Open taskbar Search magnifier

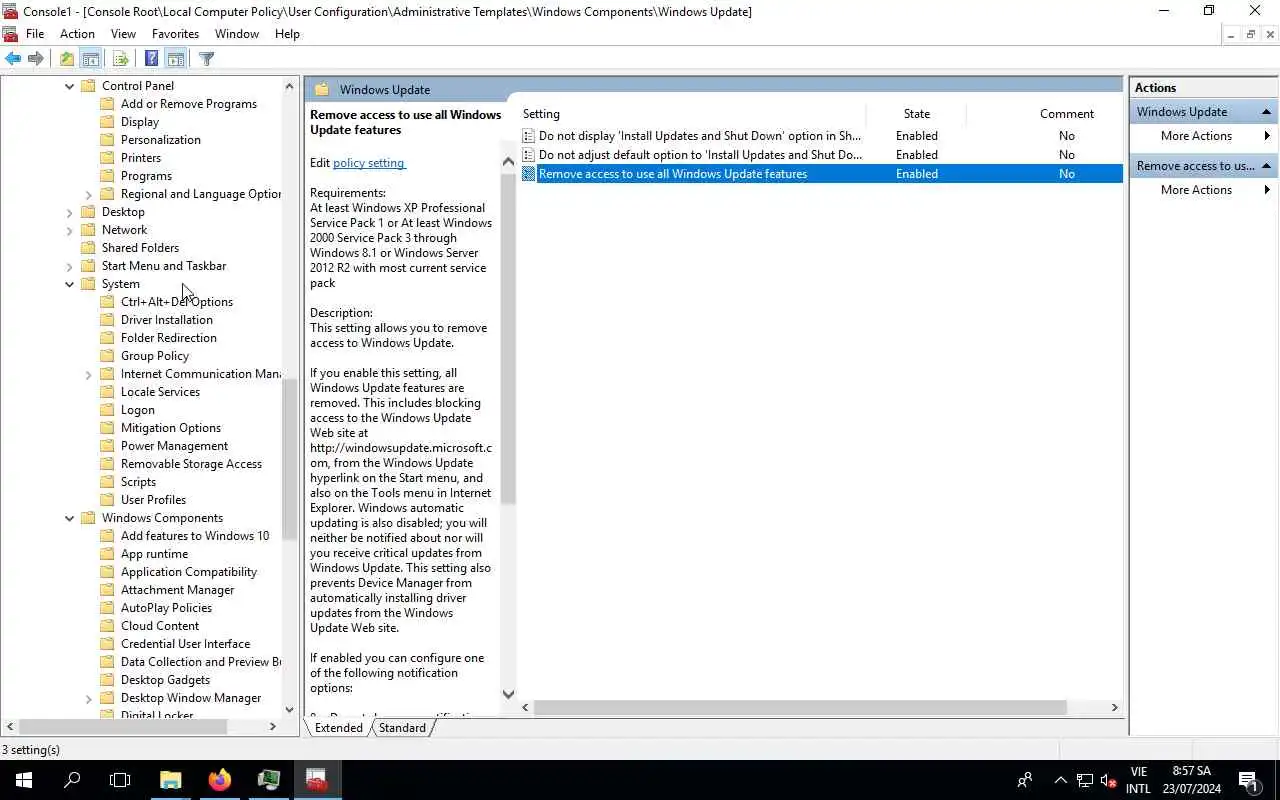coord(72,780)
